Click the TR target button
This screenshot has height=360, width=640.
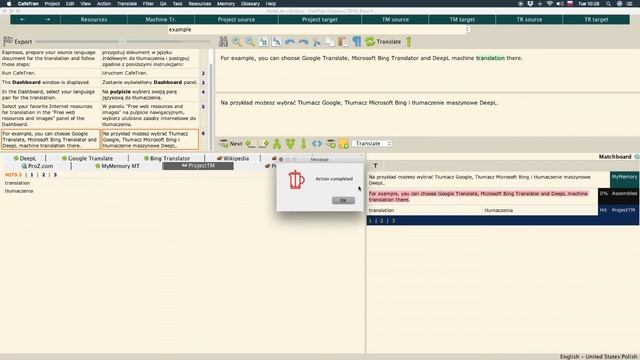click(x=596, y=19)
